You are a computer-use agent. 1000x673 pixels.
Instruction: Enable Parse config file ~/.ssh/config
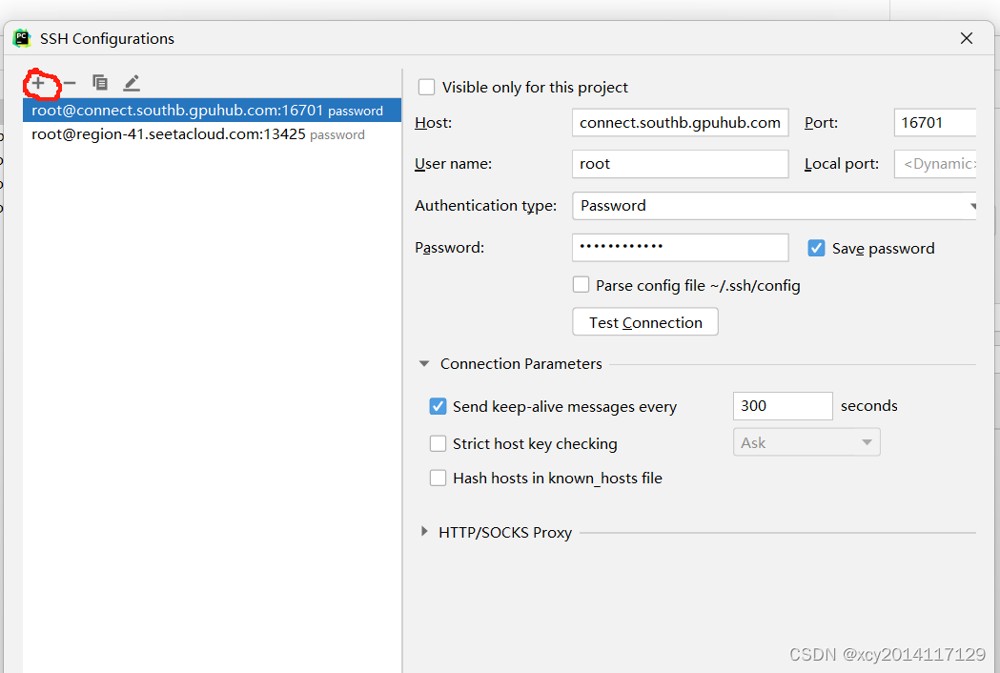click(x=580, y=285)
